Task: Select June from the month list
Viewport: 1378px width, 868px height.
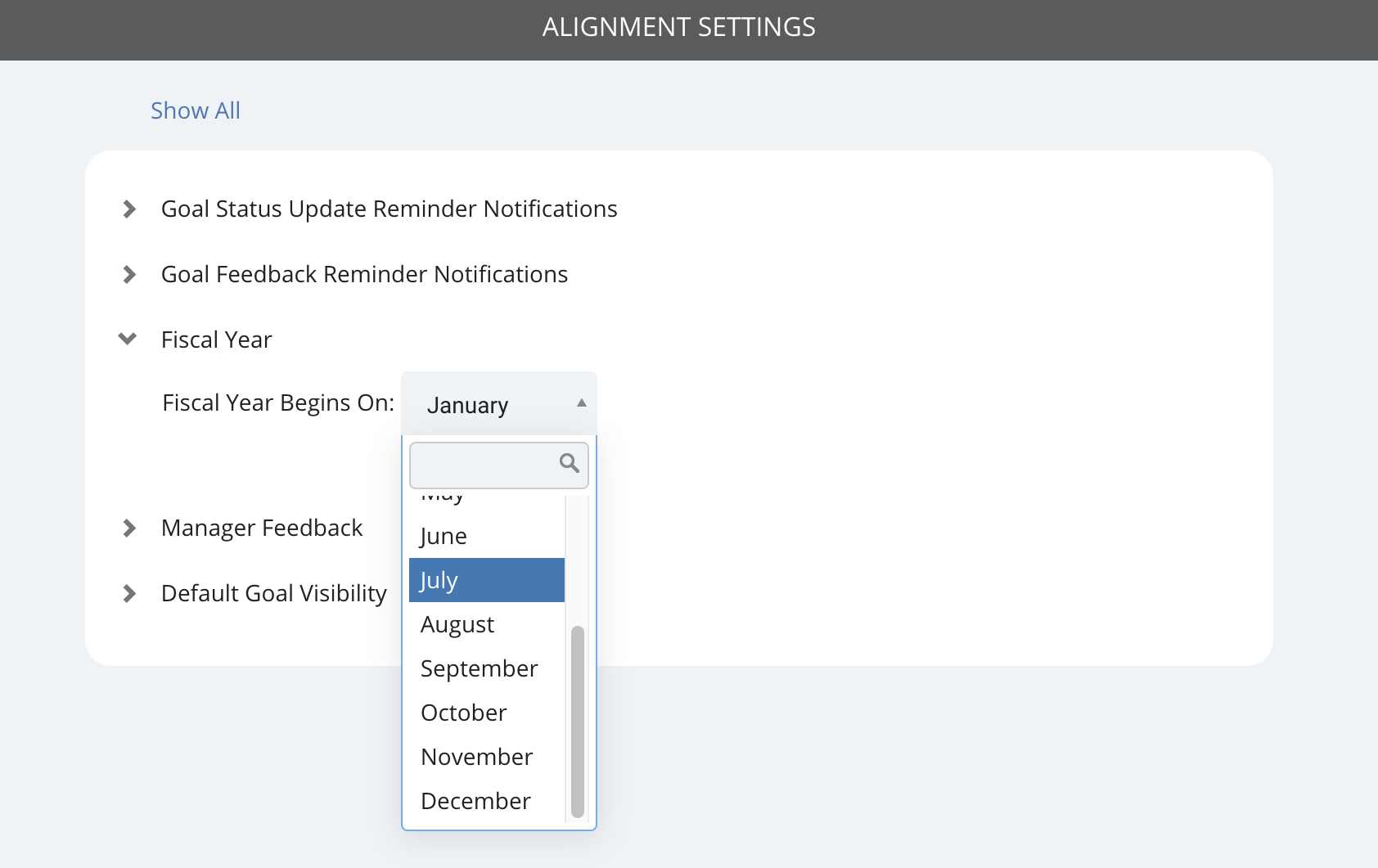Action: [487, 536]
